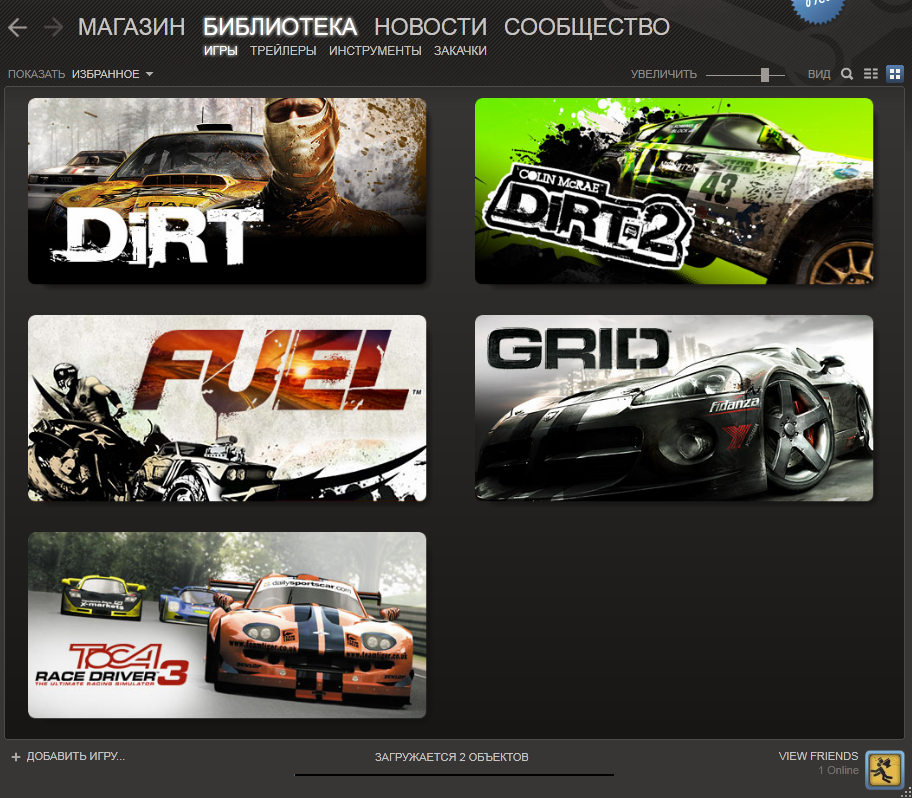Select the ИГРЫ sub-tab
Screen dimensions: 912x798
(x=220, y=51)
